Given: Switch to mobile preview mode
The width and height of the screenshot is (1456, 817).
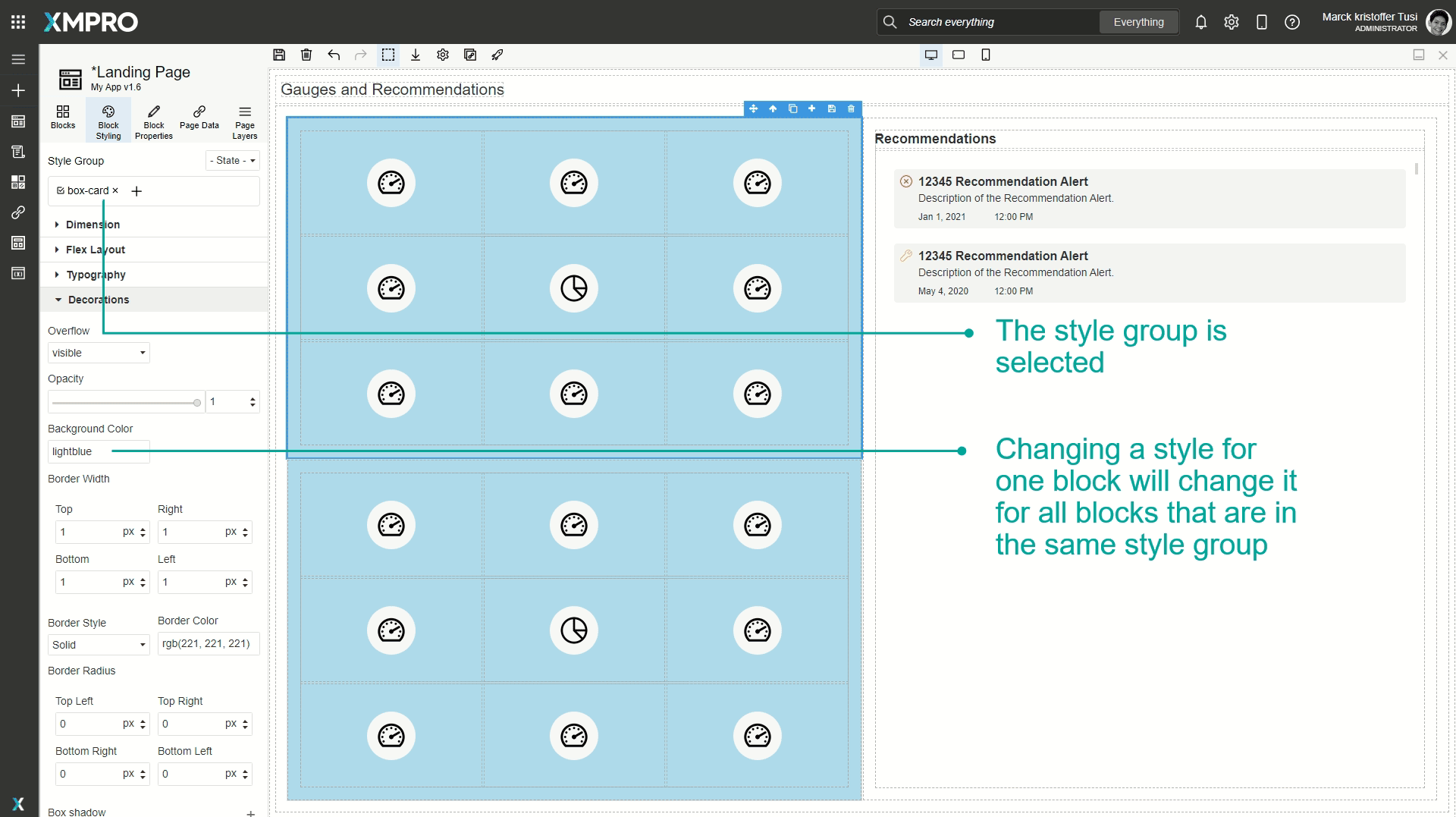Looking at the screenshot, I should click(x=987, y=55).
